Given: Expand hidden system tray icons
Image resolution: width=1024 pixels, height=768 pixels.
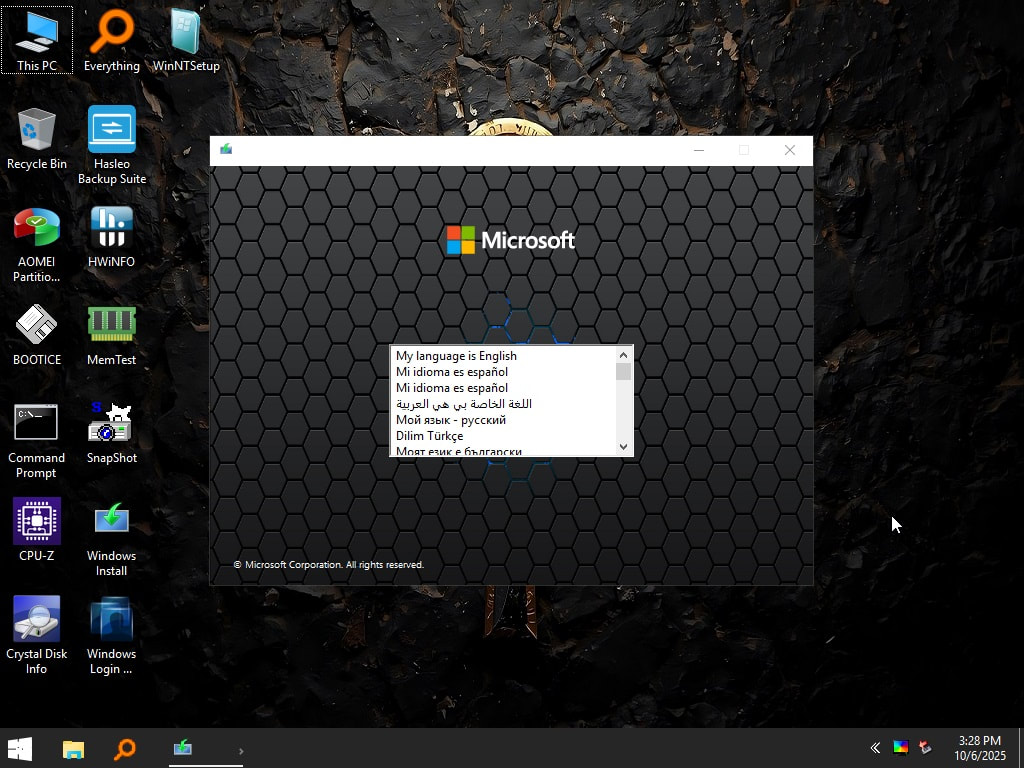Looking at the screenshot, I should [x=875, y=748].
